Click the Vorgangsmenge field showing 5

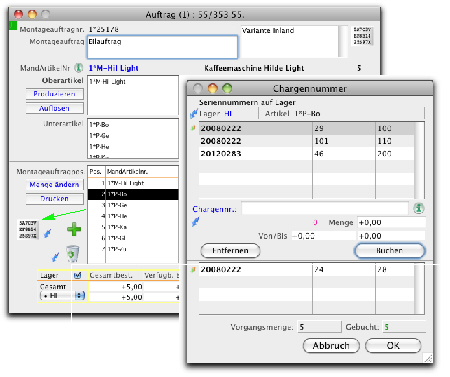pos(319,327)
